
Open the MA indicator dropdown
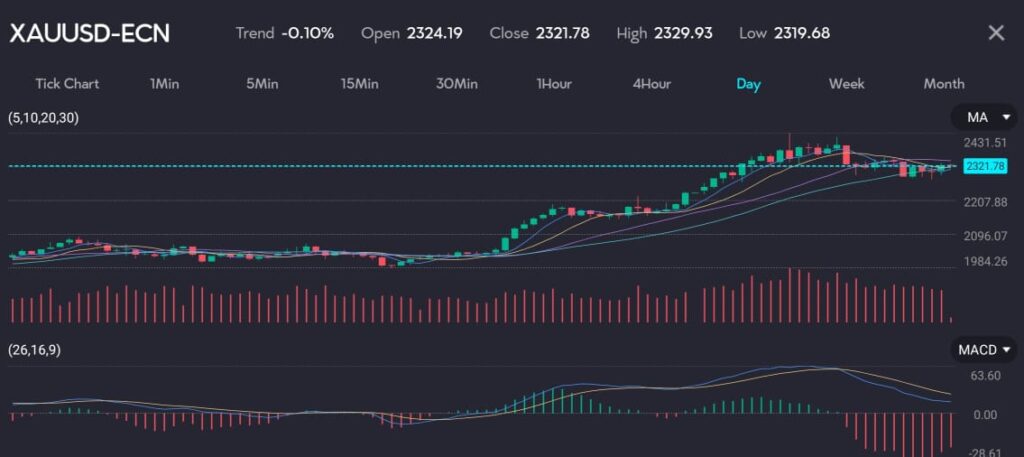point(983,118)
